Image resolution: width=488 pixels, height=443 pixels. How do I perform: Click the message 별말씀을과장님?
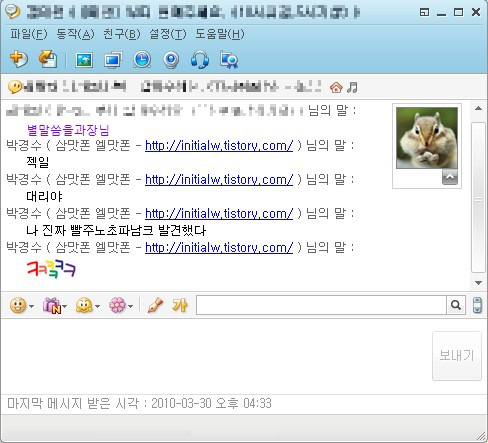[x=68, y=130]
